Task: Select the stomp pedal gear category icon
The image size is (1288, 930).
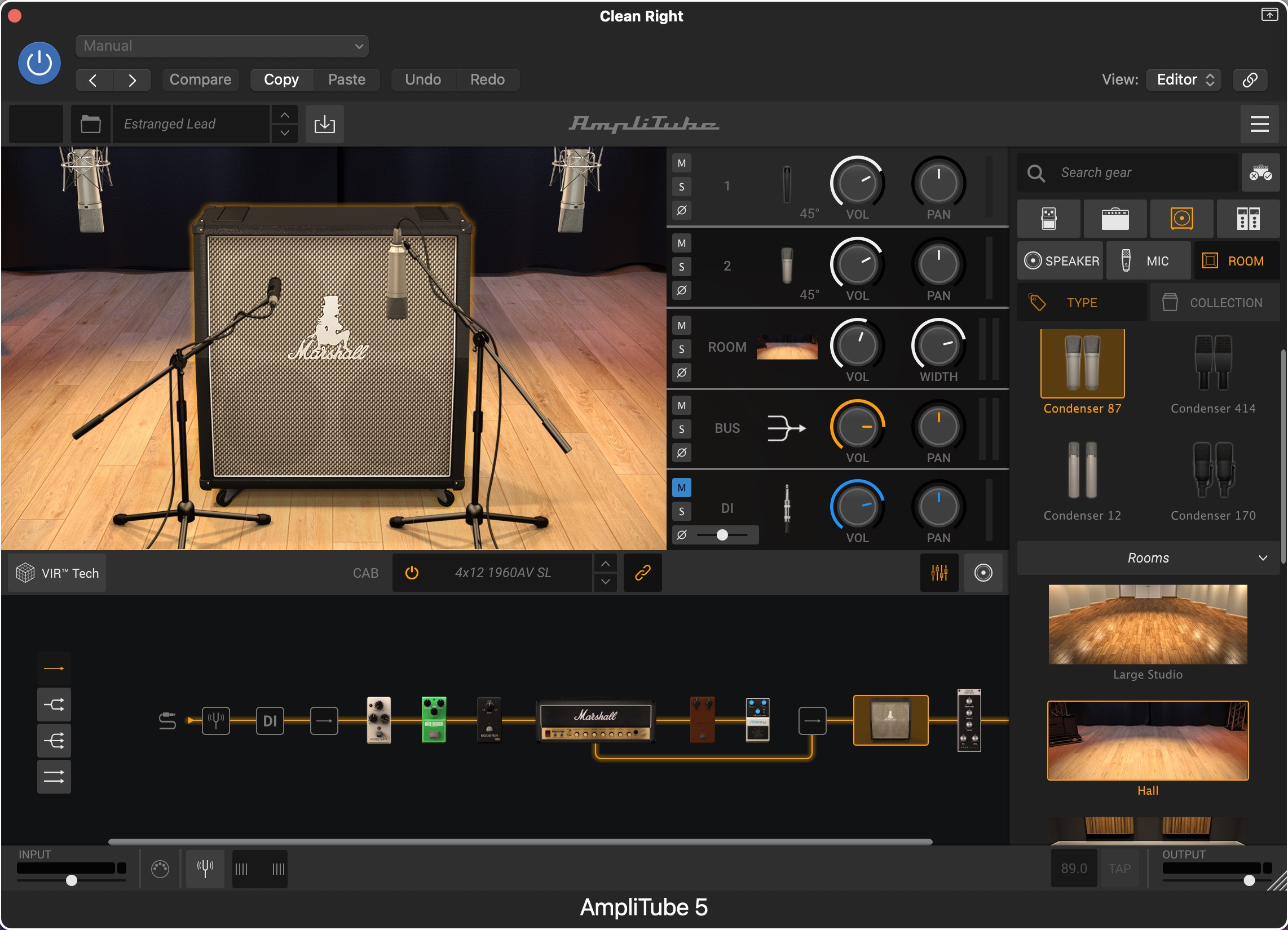Action: click(1048, 219)
